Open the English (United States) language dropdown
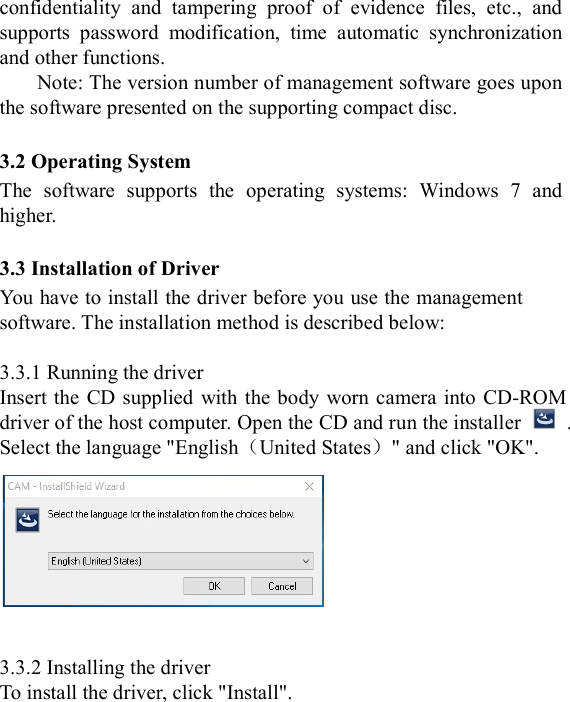This screenshot has height=702, width=570. (x=180, y=561)
